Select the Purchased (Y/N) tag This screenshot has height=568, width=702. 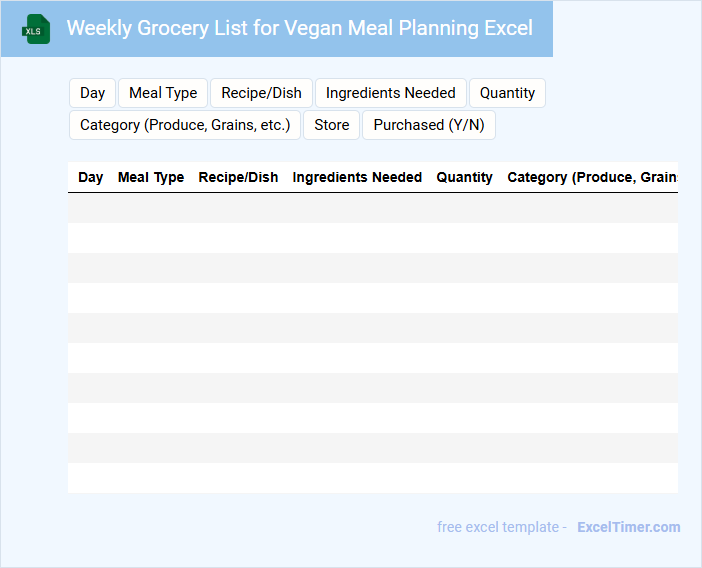[429, 125]
